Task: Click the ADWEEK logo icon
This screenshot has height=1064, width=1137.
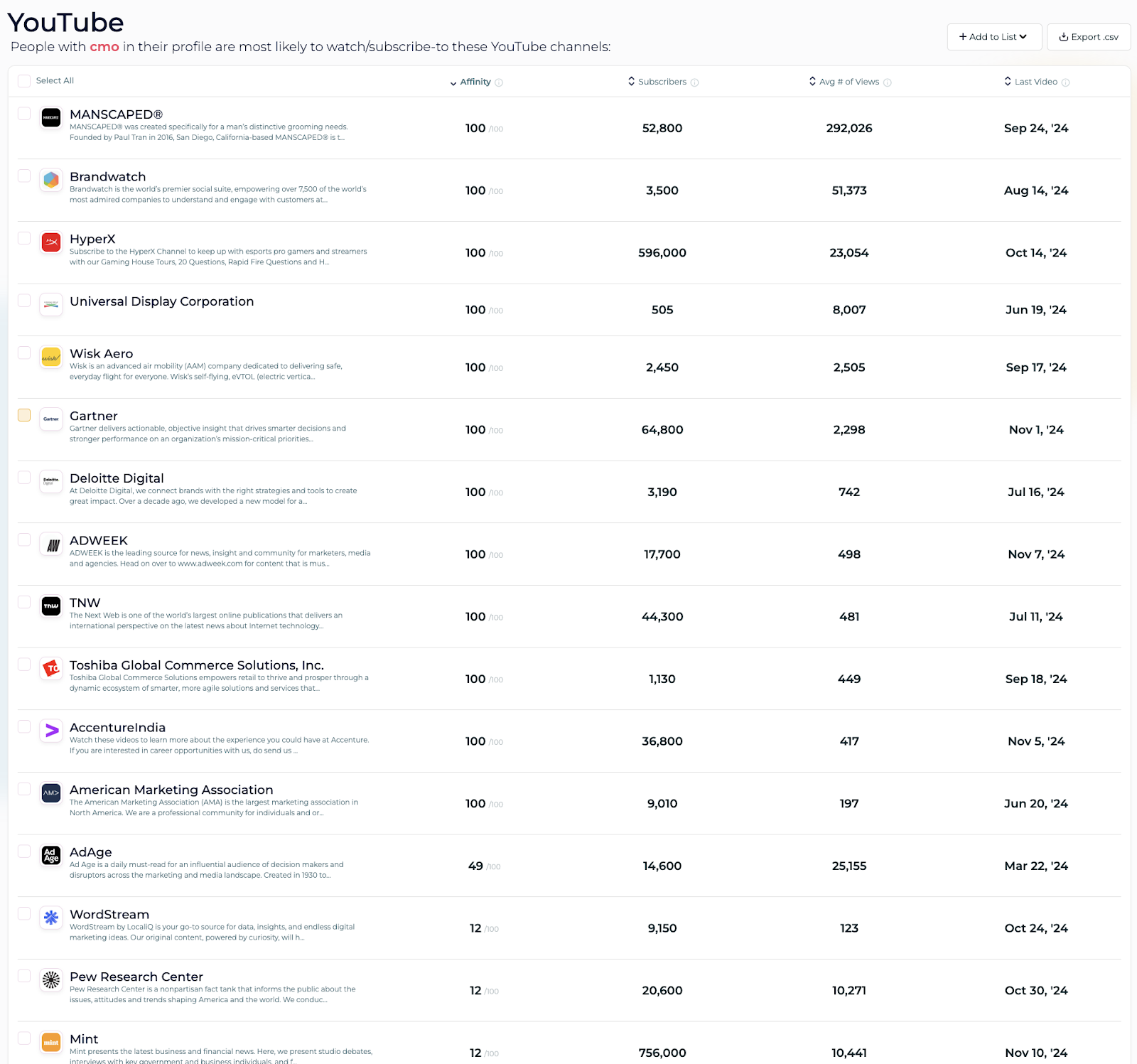Action: coord(51,544)
